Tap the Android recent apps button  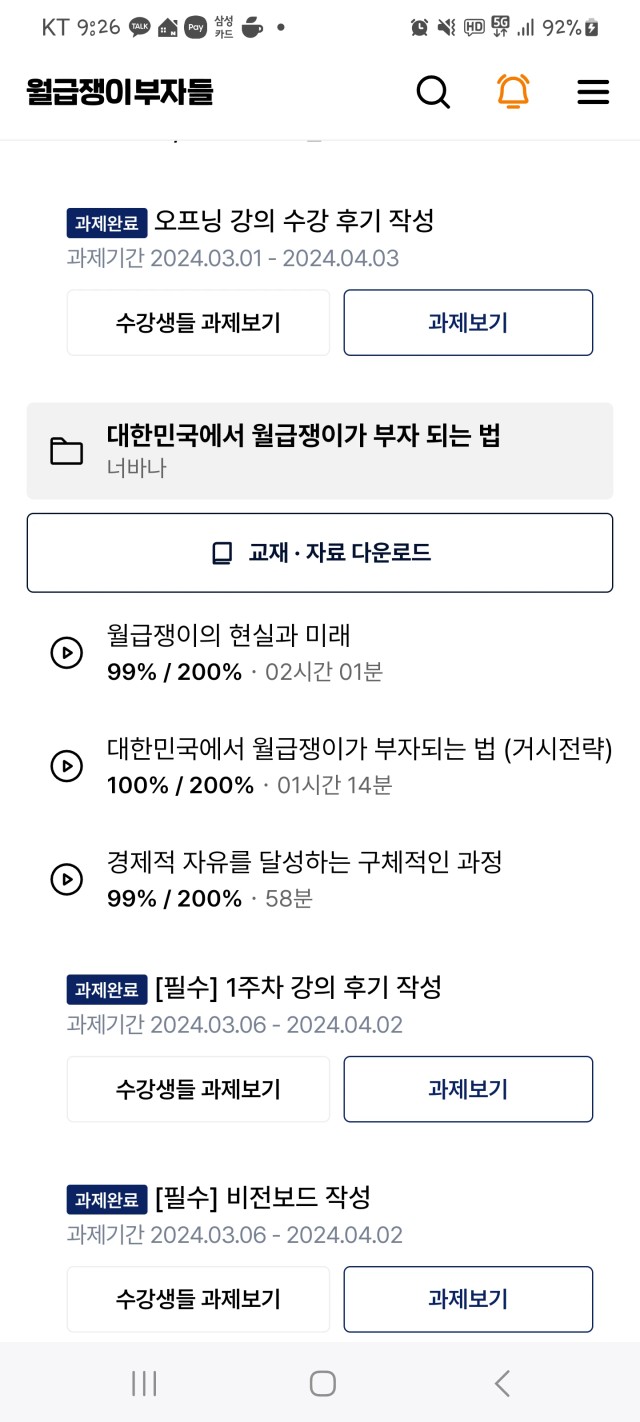click(144, 1383)
